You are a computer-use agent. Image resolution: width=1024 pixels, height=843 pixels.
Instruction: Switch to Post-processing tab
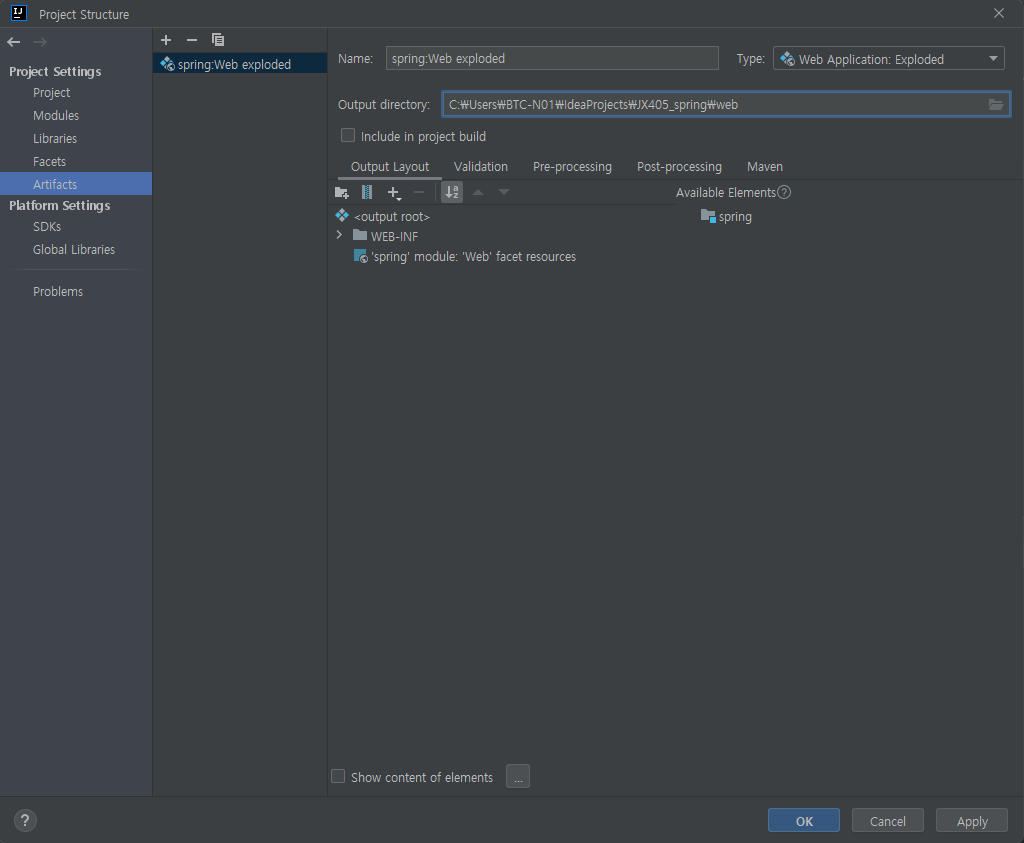[x=679, y=167]
